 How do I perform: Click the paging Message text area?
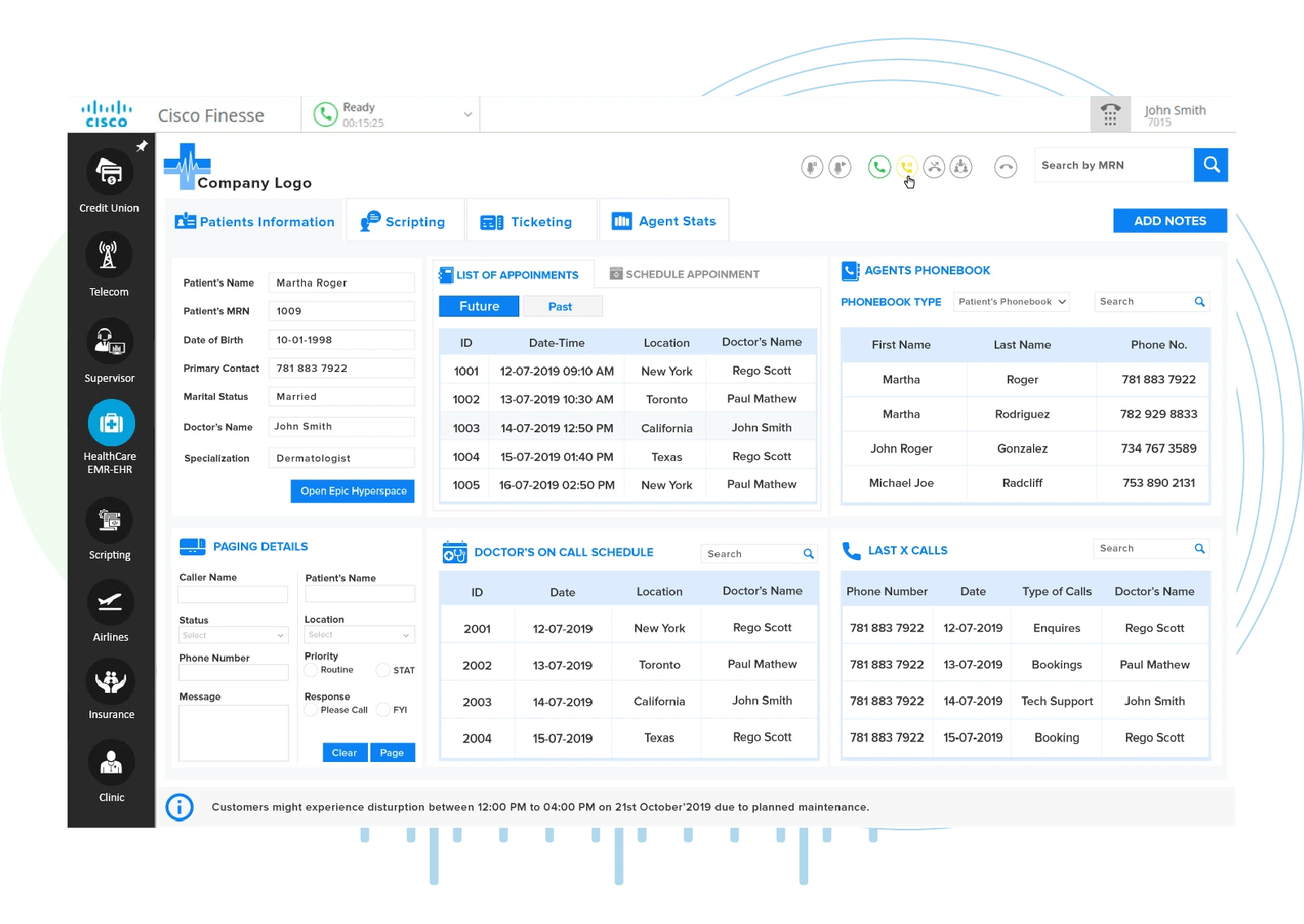click(x=234, y=734)
